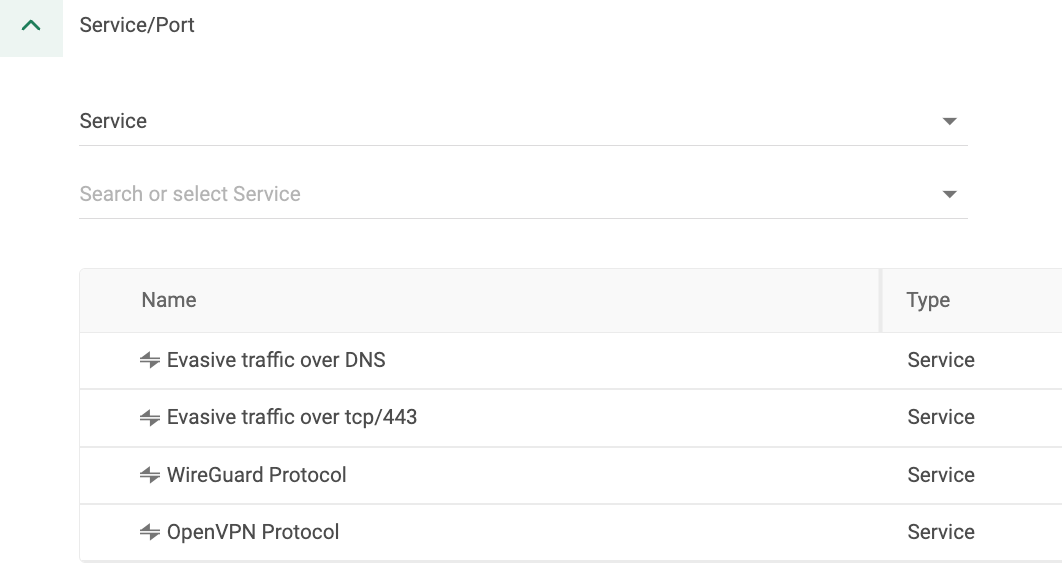Open the Service dropdown
Viewport: 1062px width, 578px height.
coord(947,120)
